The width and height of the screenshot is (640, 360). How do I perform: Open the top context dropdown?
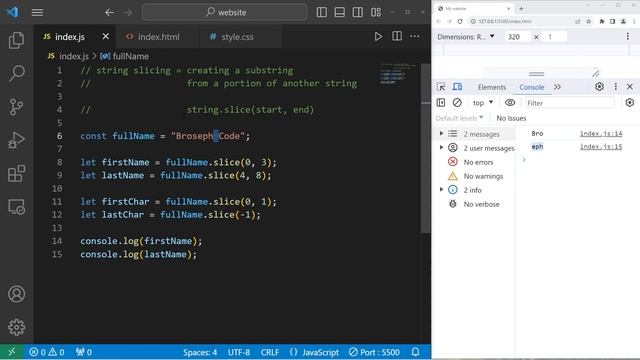pos(483,103)
